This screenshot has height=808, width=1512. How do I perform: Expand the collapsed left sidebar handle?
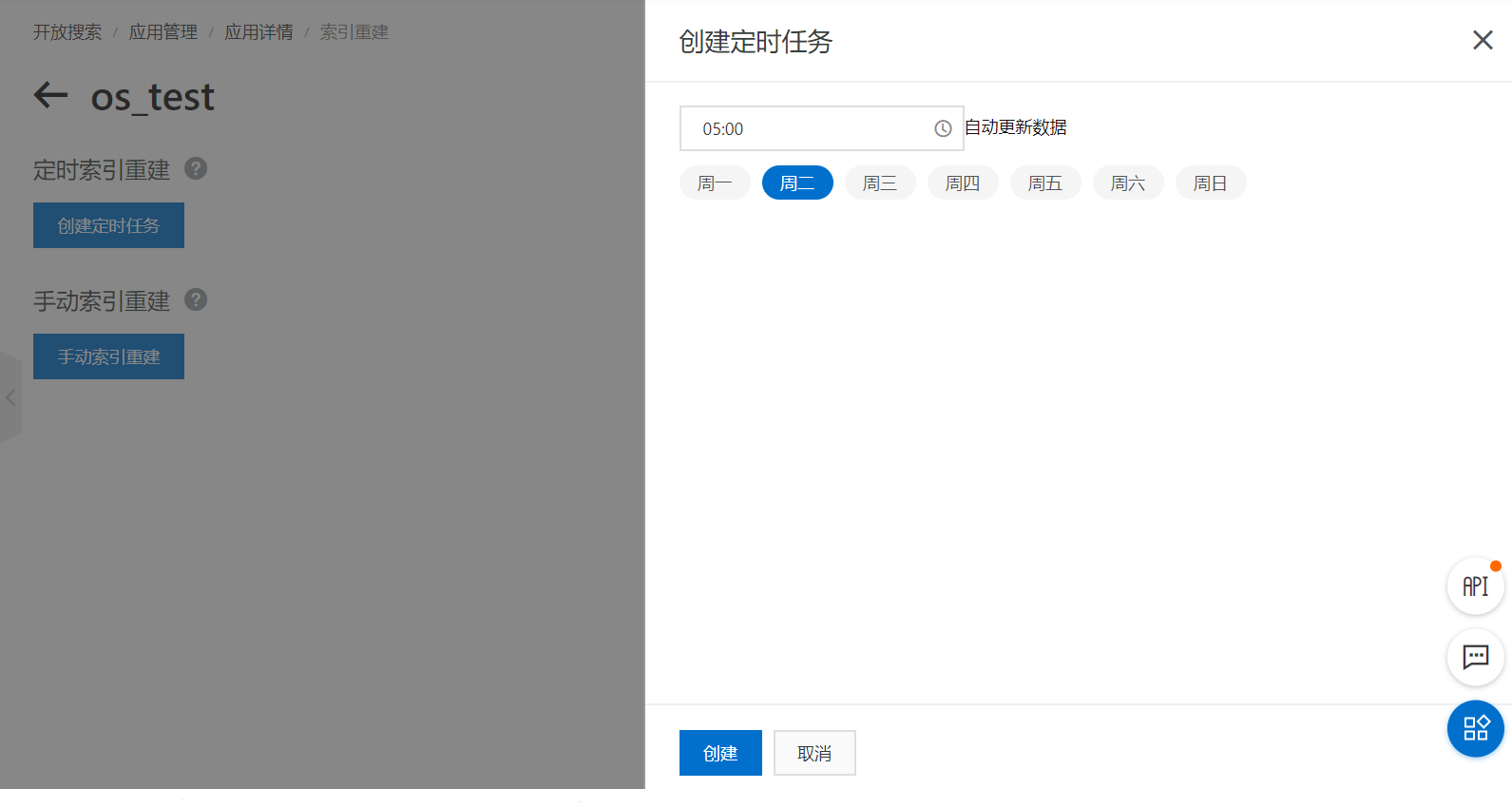pyautogui.click(x=10, y=397)
